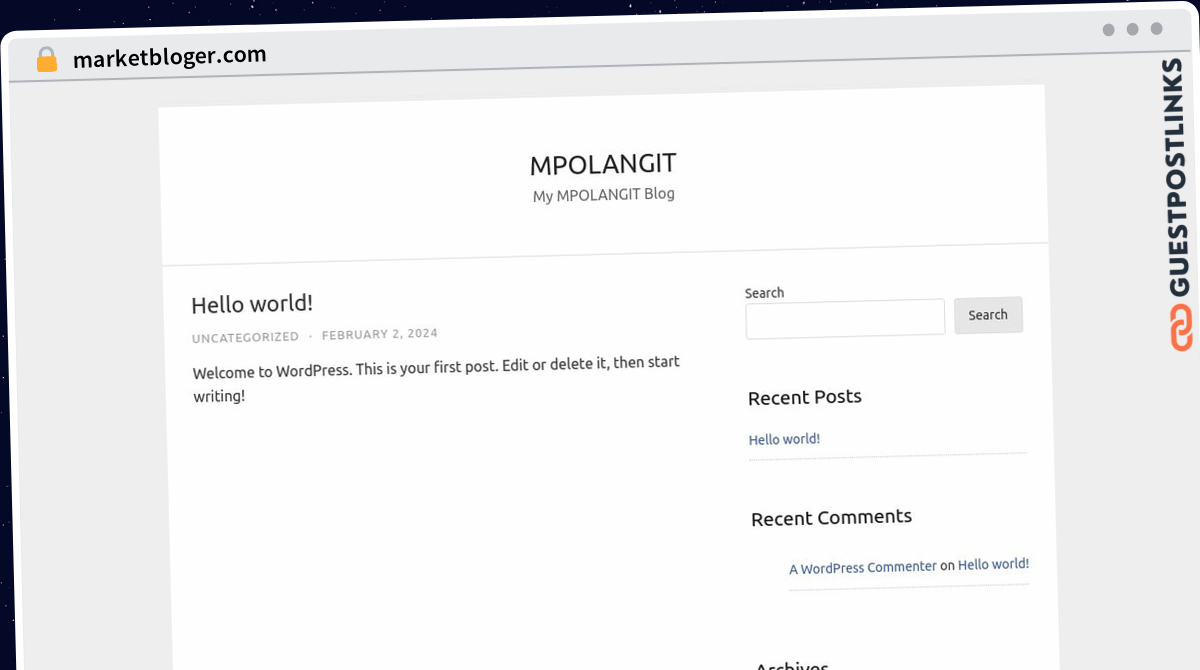Open Hello world! link in Recent Comments
1200x670 pixels.
point(993,564)
